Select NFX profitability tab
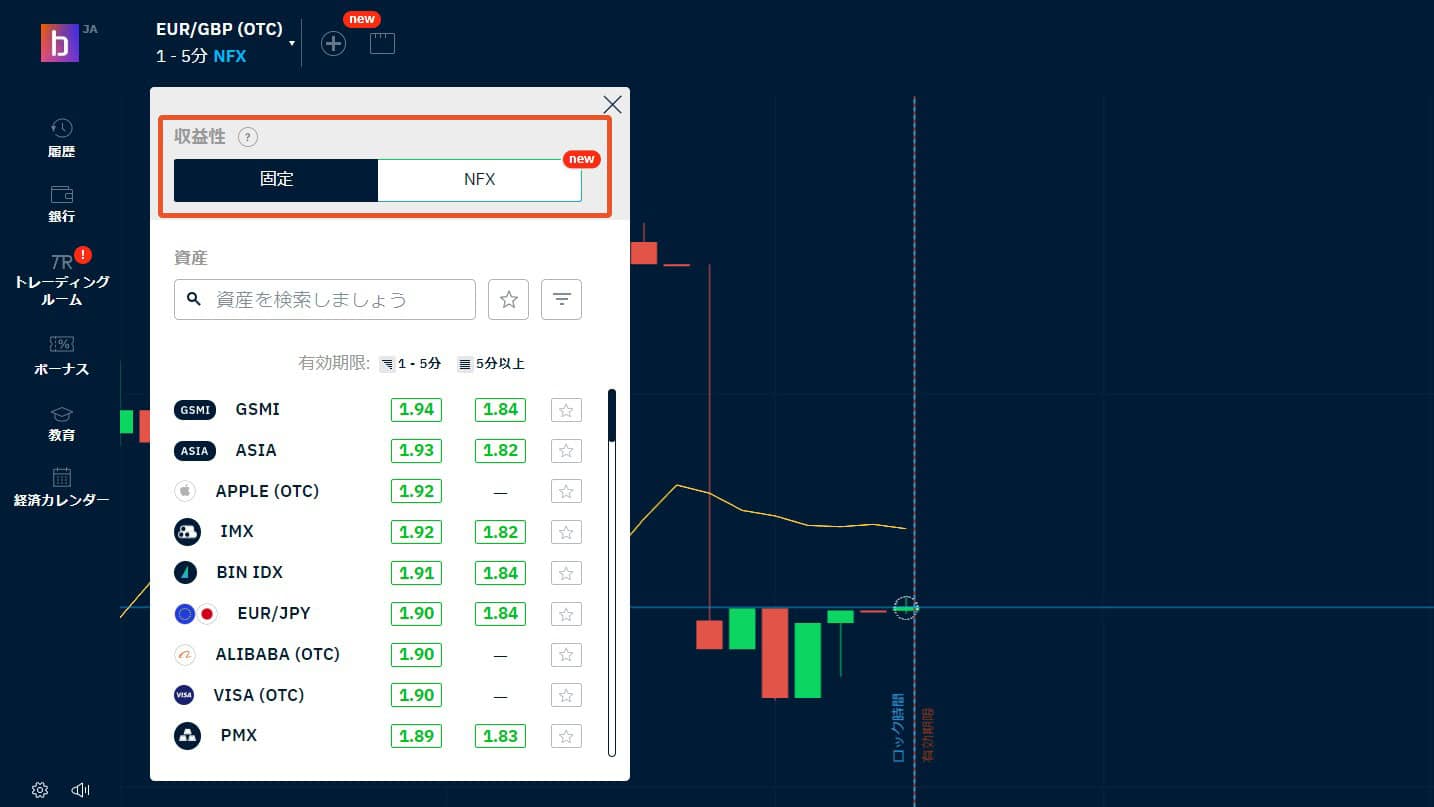1434x807 pixels. [479, 180]
